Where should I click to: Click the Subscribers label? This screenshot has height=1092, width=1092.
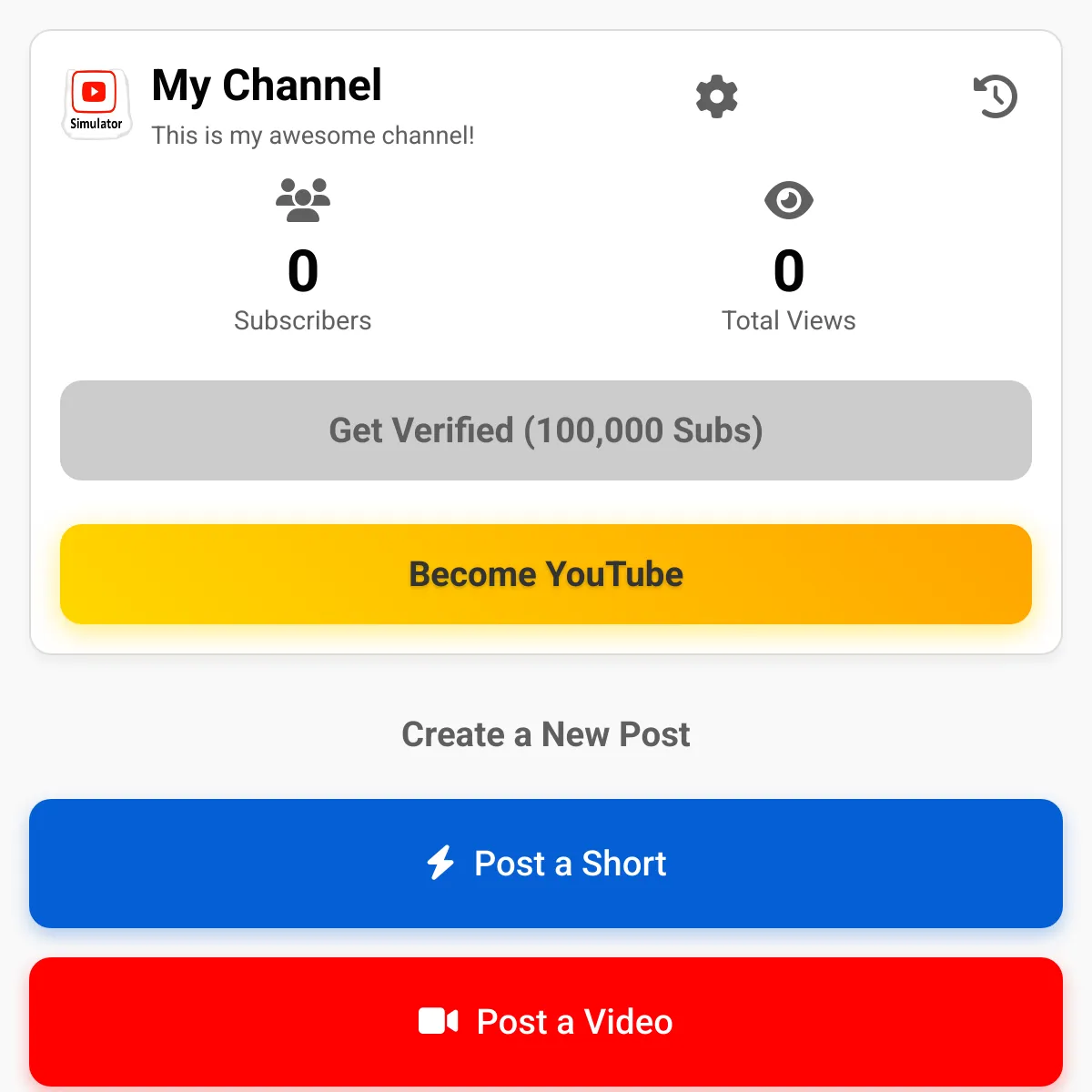302,320
